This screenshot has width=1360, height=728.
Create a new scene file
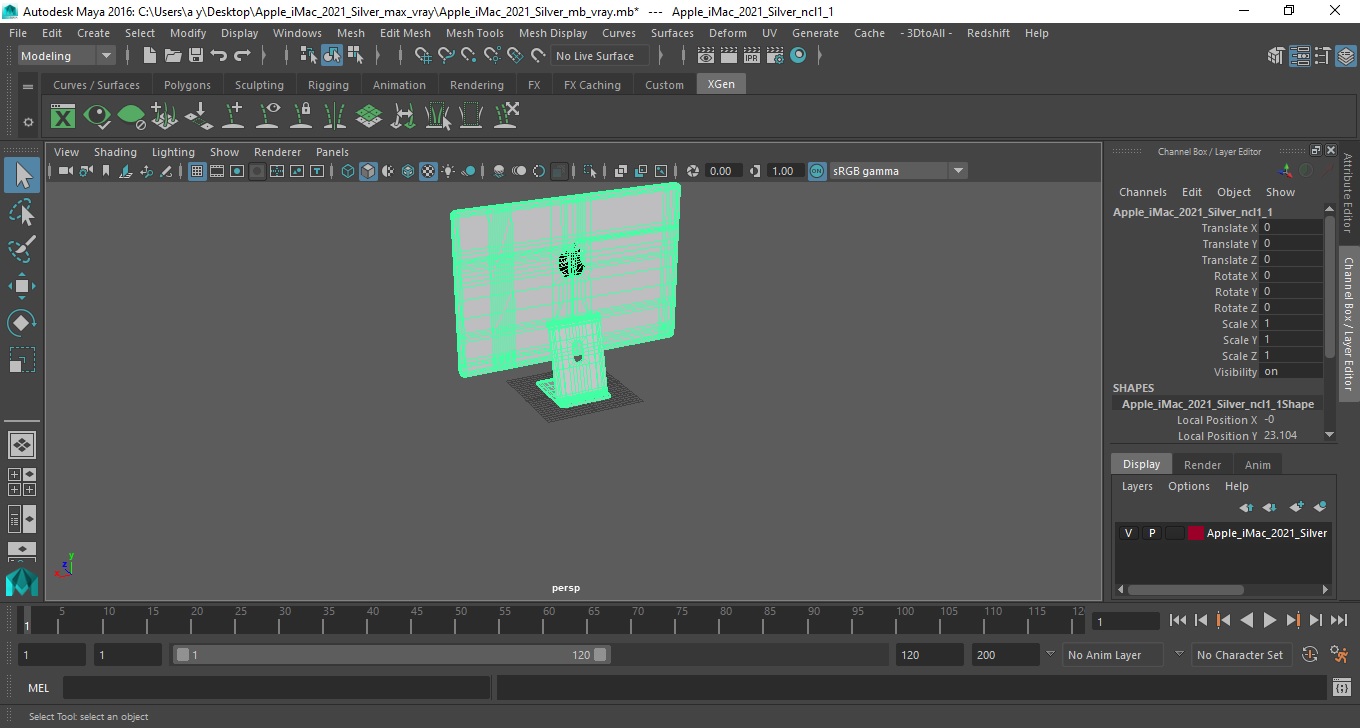tap(150, 56)
